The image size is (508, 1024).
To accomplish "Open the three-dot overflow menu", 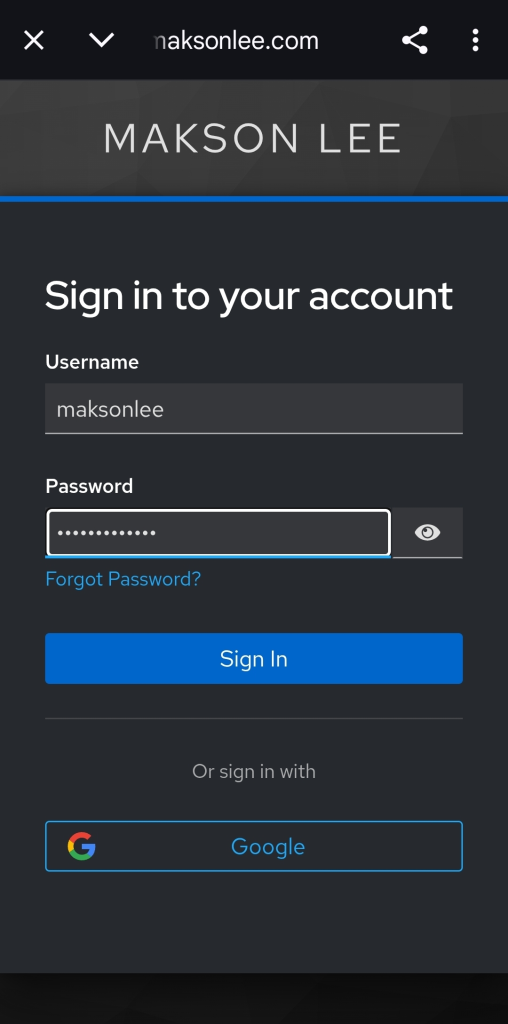I will (475, 40).
